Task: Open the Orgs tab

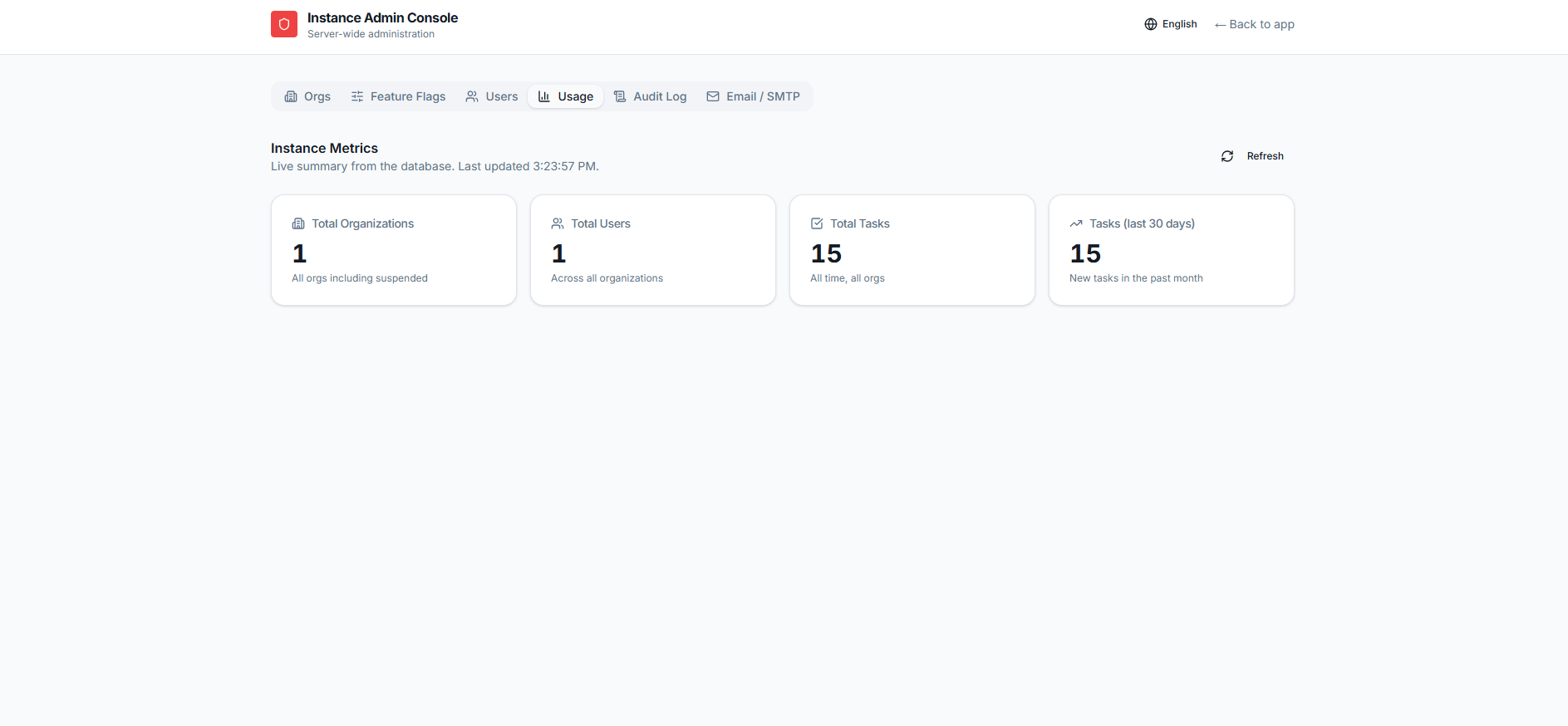Action: click(307, 96)
